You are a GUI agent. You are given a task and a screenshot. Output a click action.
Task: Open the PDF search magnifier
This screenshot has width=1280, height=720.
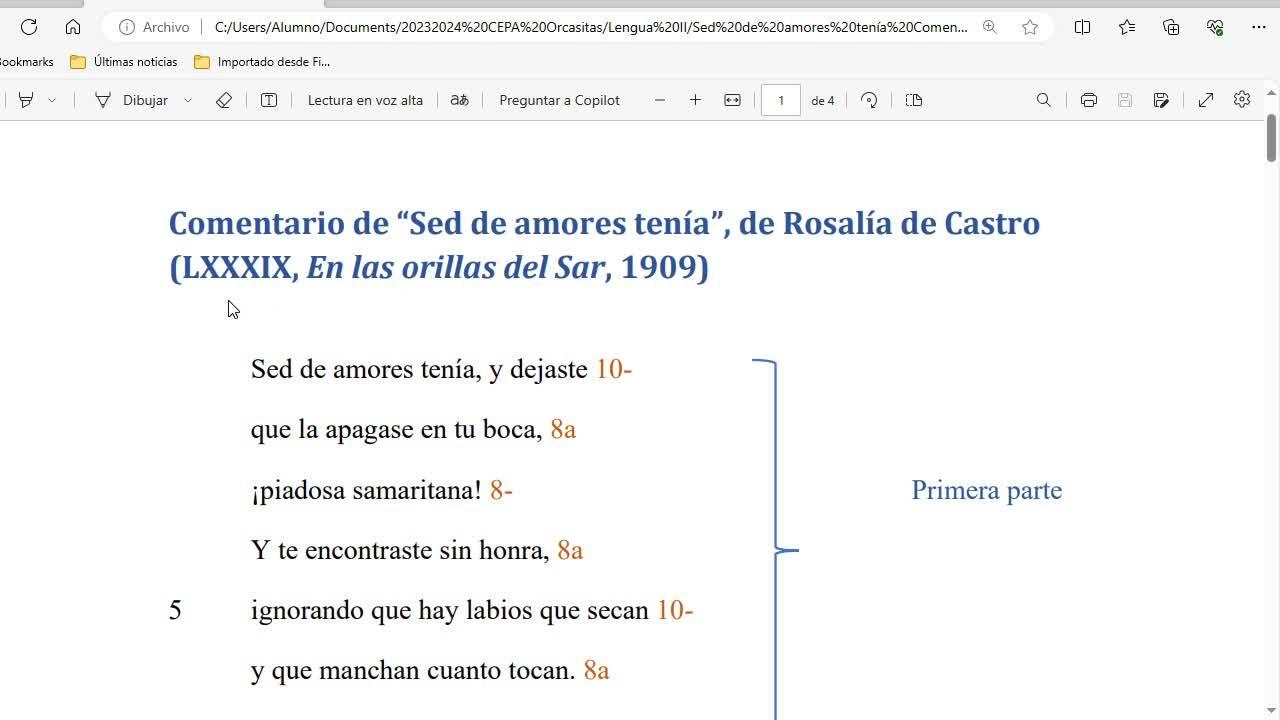click(1043, 100)
